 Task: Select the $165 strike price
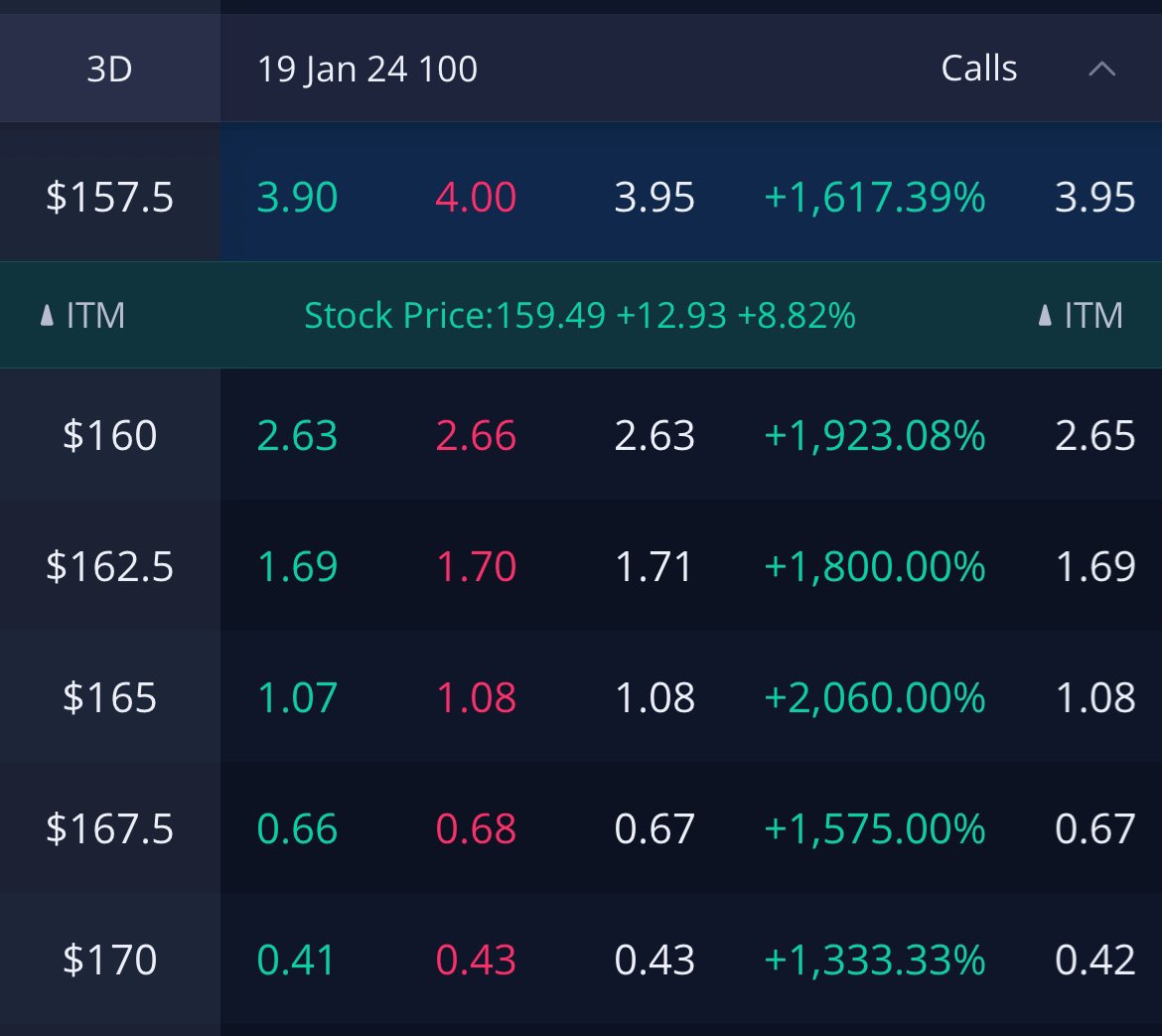click(109, 697)
